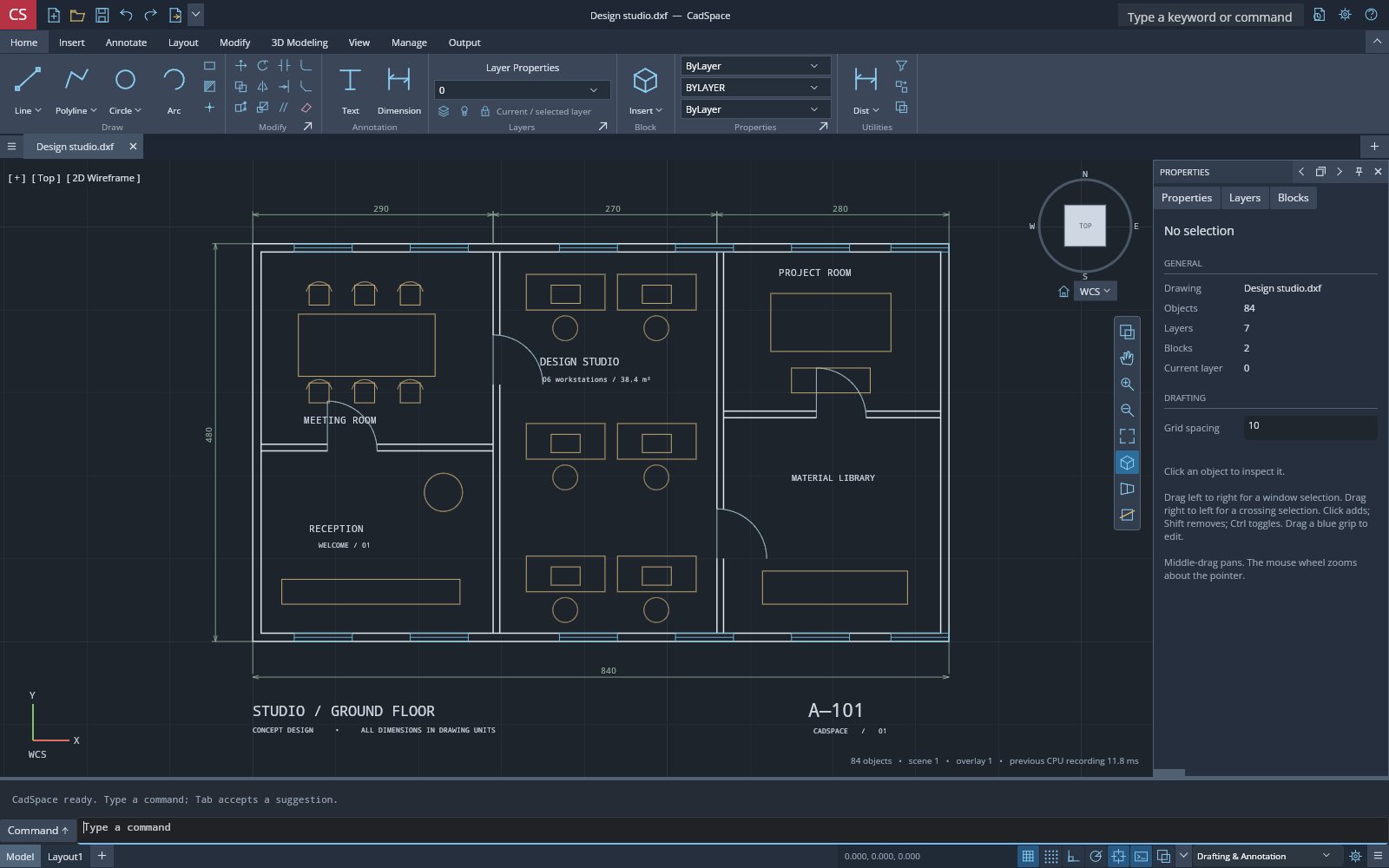
Task: Select the Line drawing tool
Action: tap(28, 80)
